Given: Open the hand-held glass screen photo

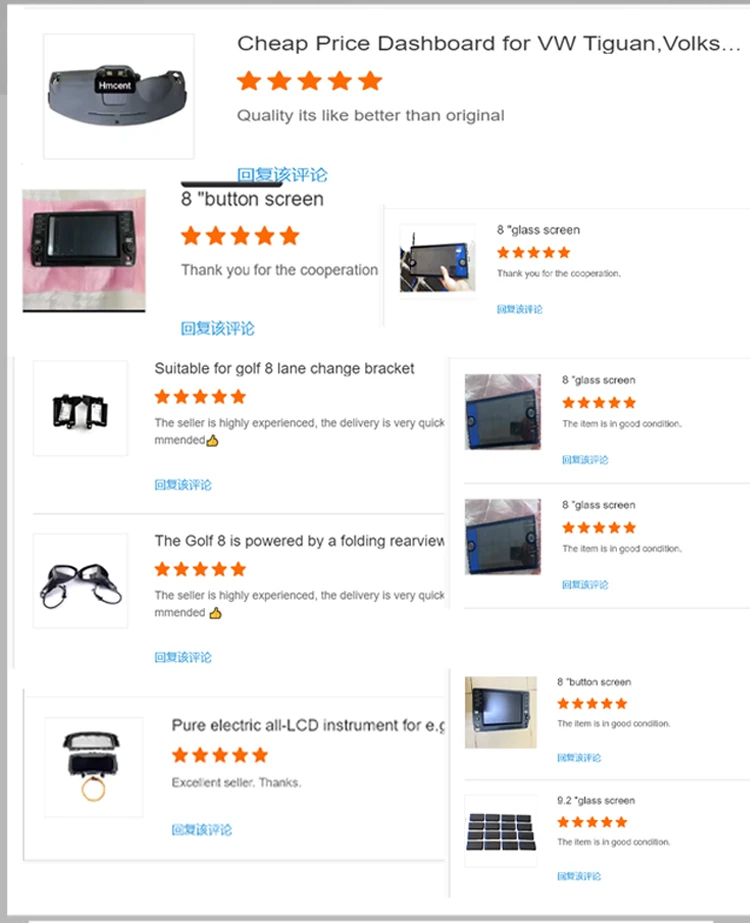Looking at the screenshot, I should click(437, 259).
